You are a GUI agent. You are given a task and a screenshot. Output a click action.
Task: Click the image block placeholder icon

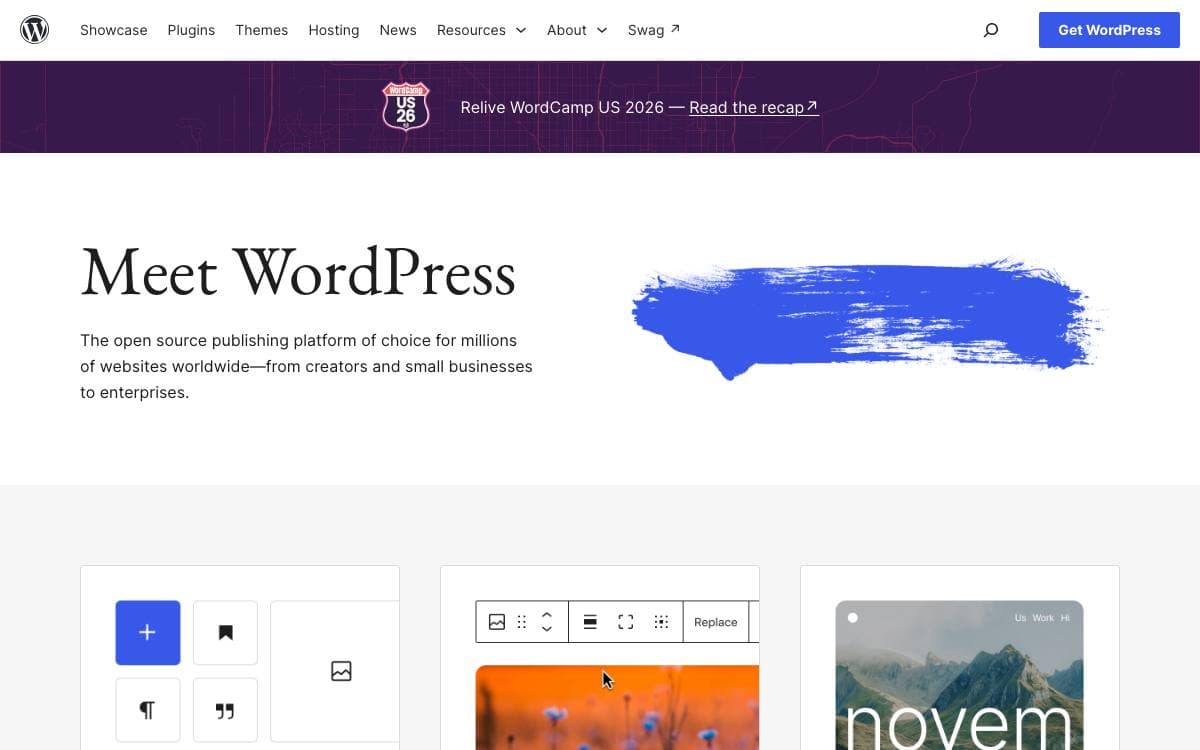(341, 671)
